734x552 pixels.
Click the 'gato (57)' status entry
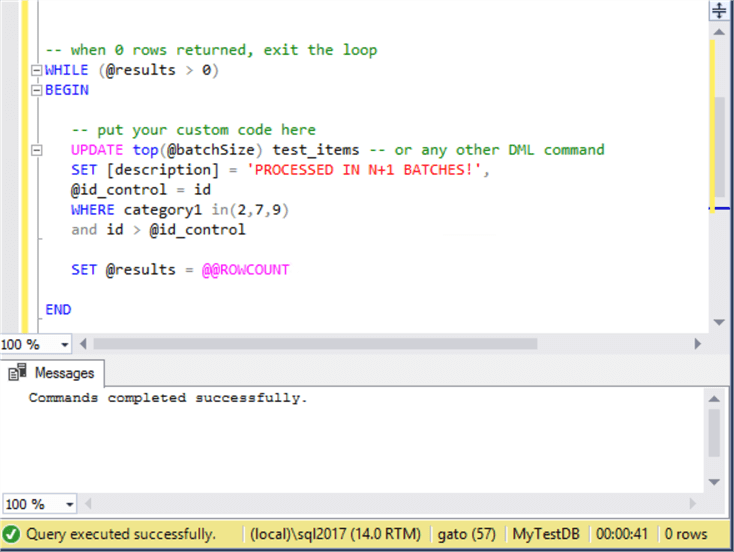tap(466, 534)
